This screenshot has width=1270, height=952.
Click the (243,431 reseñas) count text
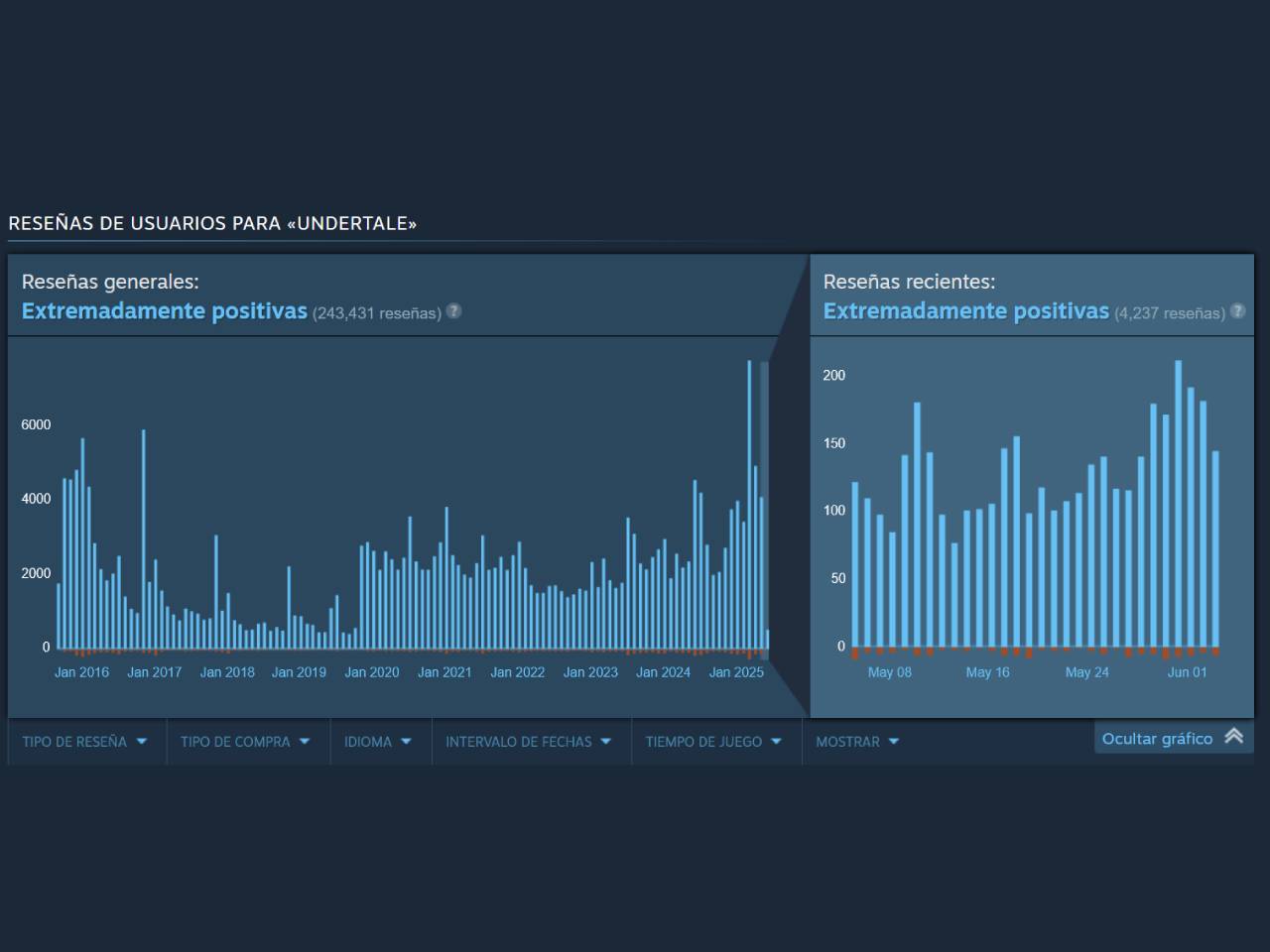point(377,313)
